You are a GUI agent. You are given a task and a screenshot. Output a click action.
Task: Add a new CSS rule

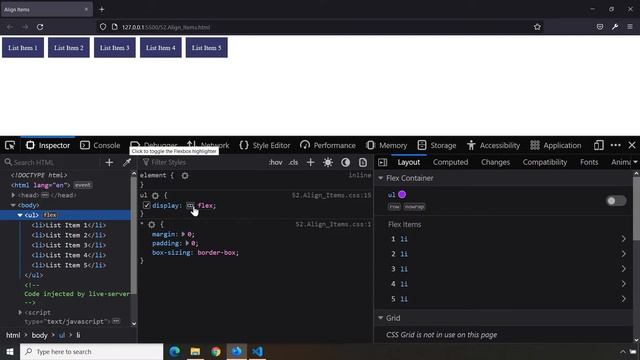click(x=311, y=162)
